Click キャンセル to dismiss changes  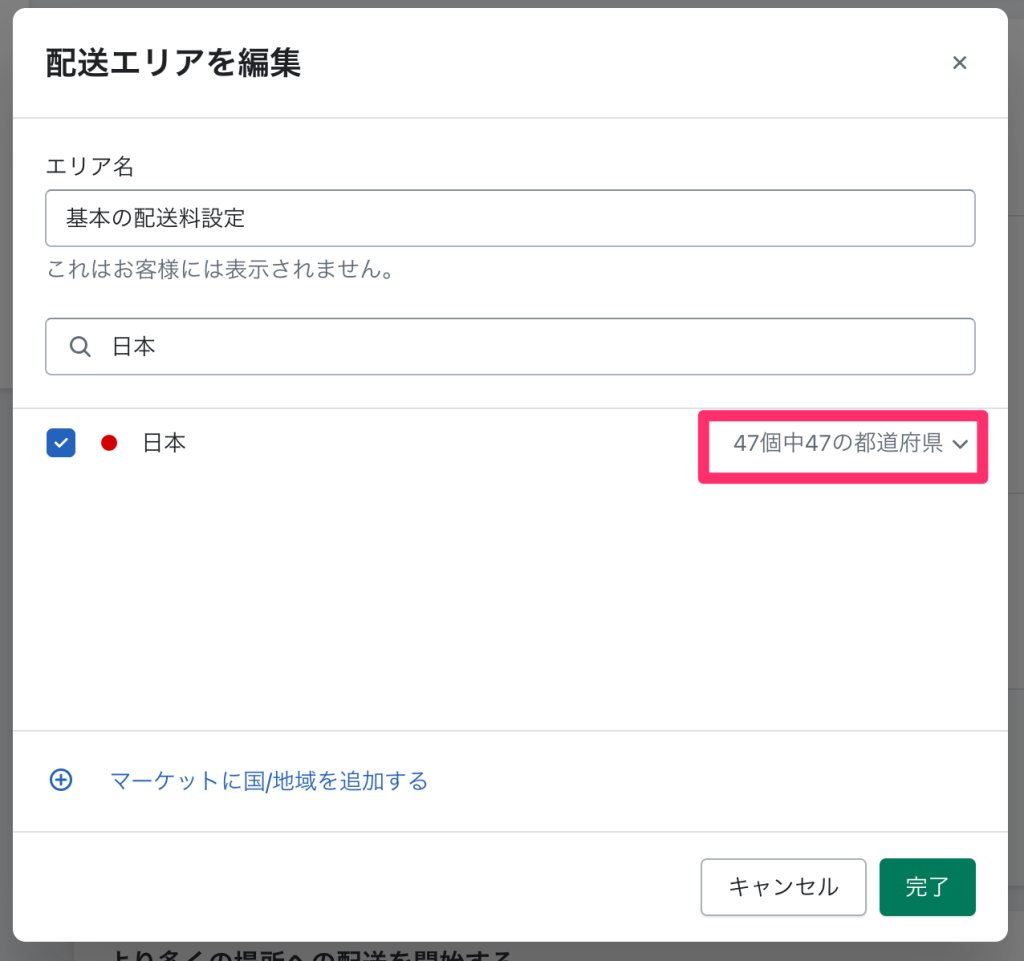[783, 887]
